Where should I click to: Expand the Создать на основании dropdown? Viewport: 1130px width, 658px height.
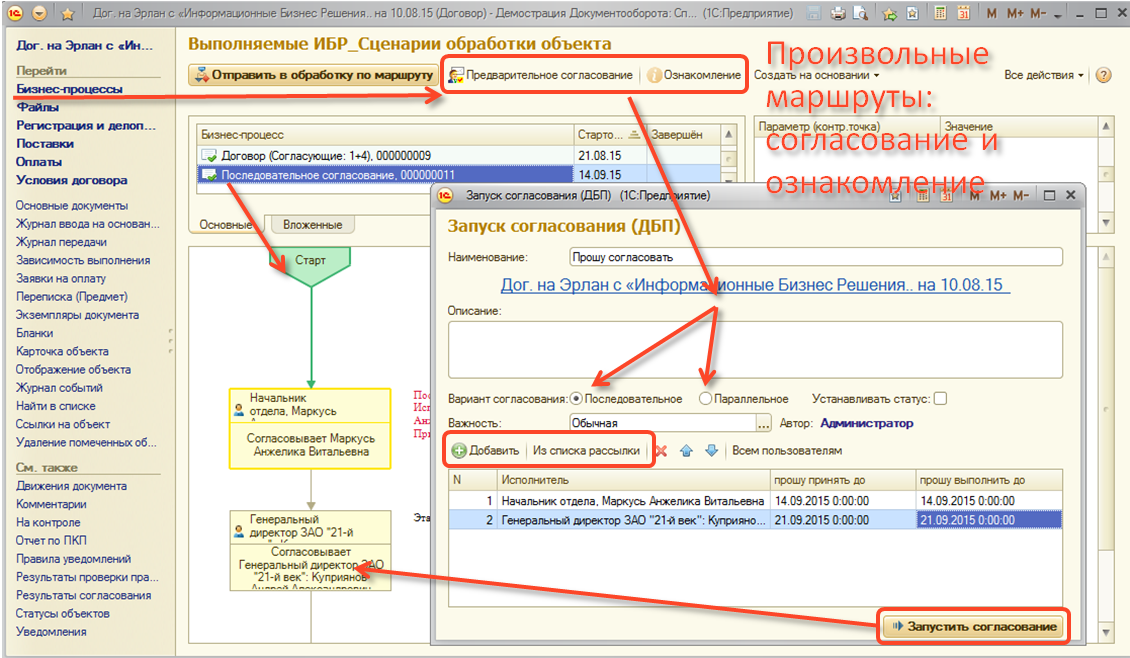point(816,75)
